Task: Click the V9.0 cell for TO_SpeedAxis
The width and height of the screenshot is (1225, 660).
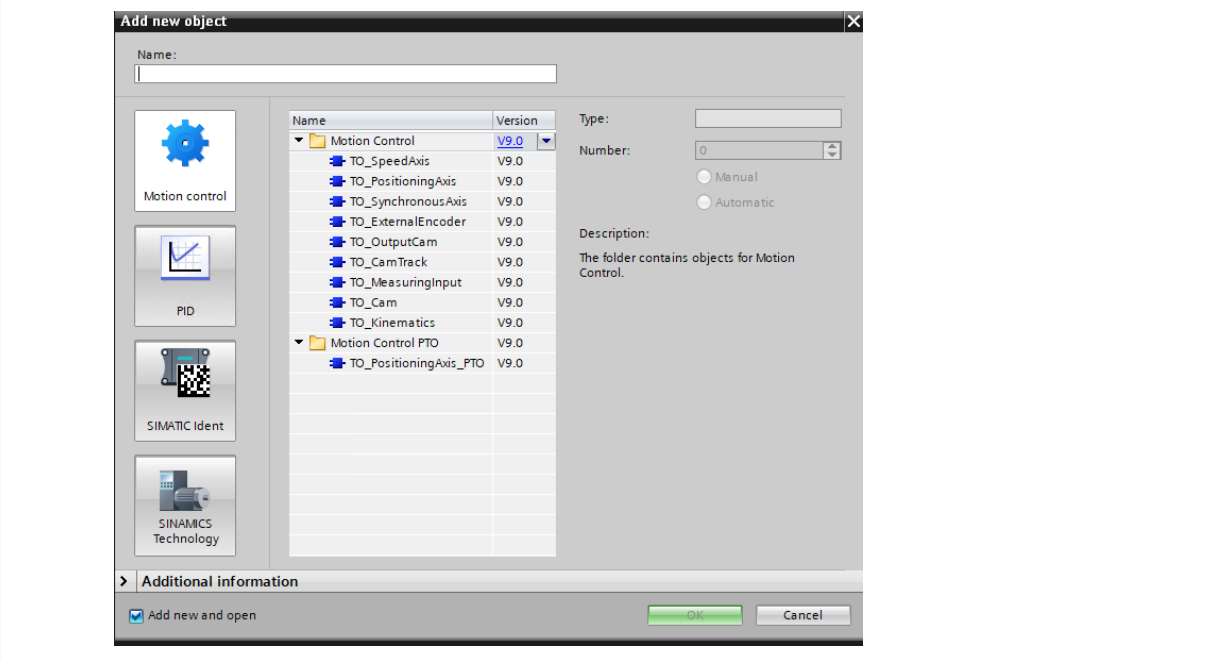Action: coord(524,161)
